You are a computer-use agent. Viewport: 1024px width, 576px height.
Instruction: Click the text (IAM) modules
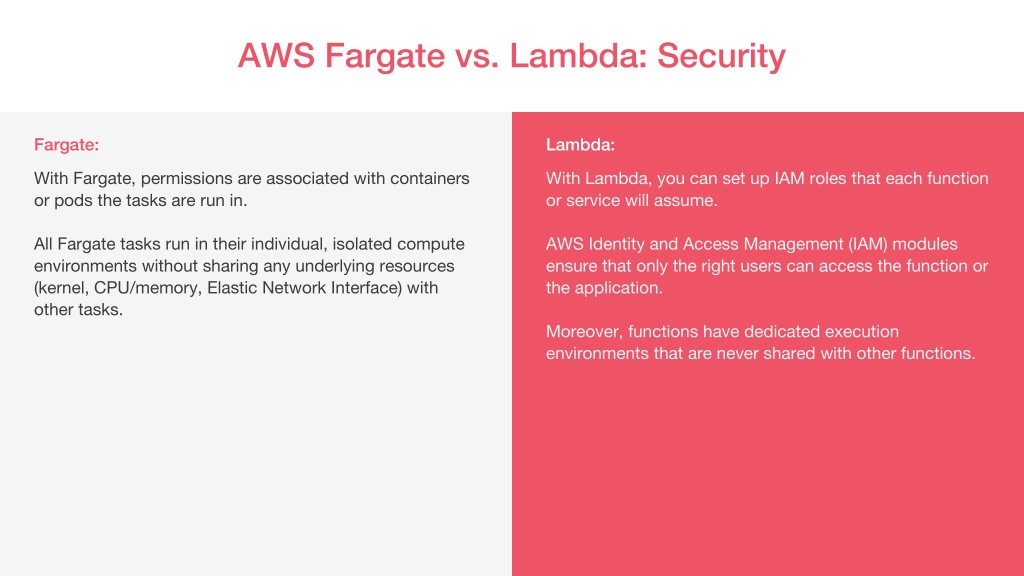click(x=903, y=244)
